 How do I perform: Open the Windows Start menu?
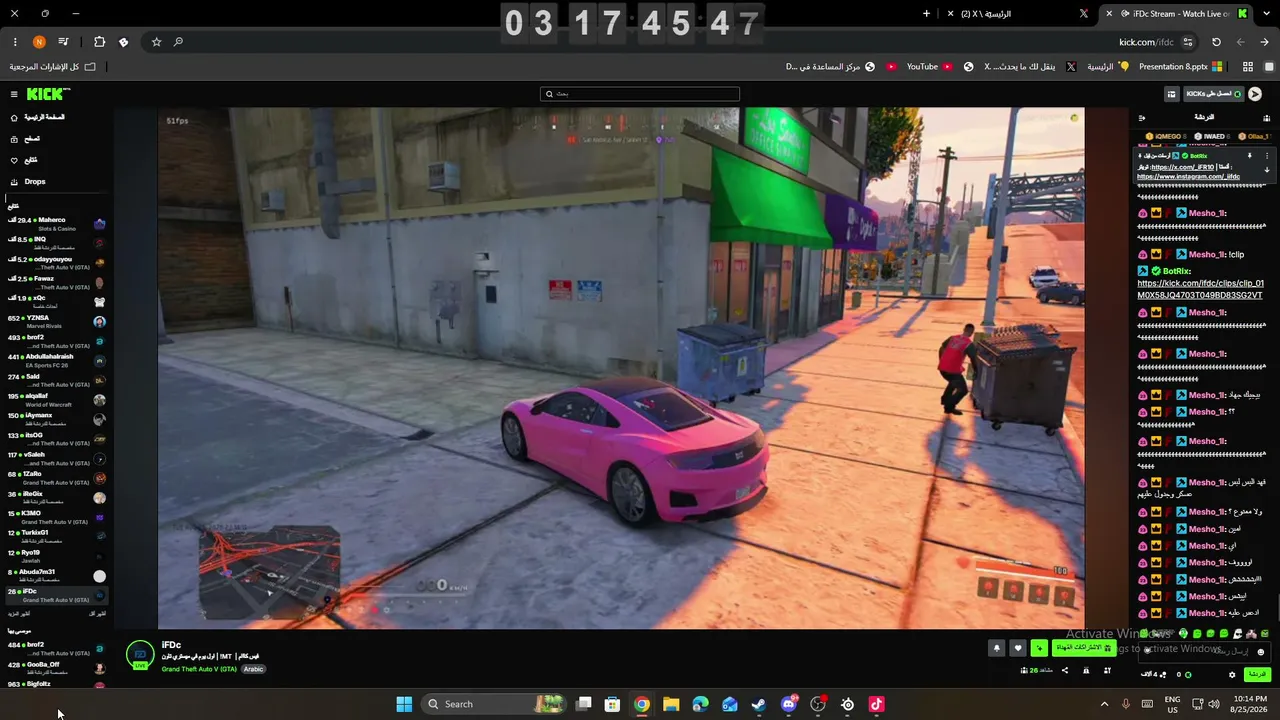pos(404,704)
